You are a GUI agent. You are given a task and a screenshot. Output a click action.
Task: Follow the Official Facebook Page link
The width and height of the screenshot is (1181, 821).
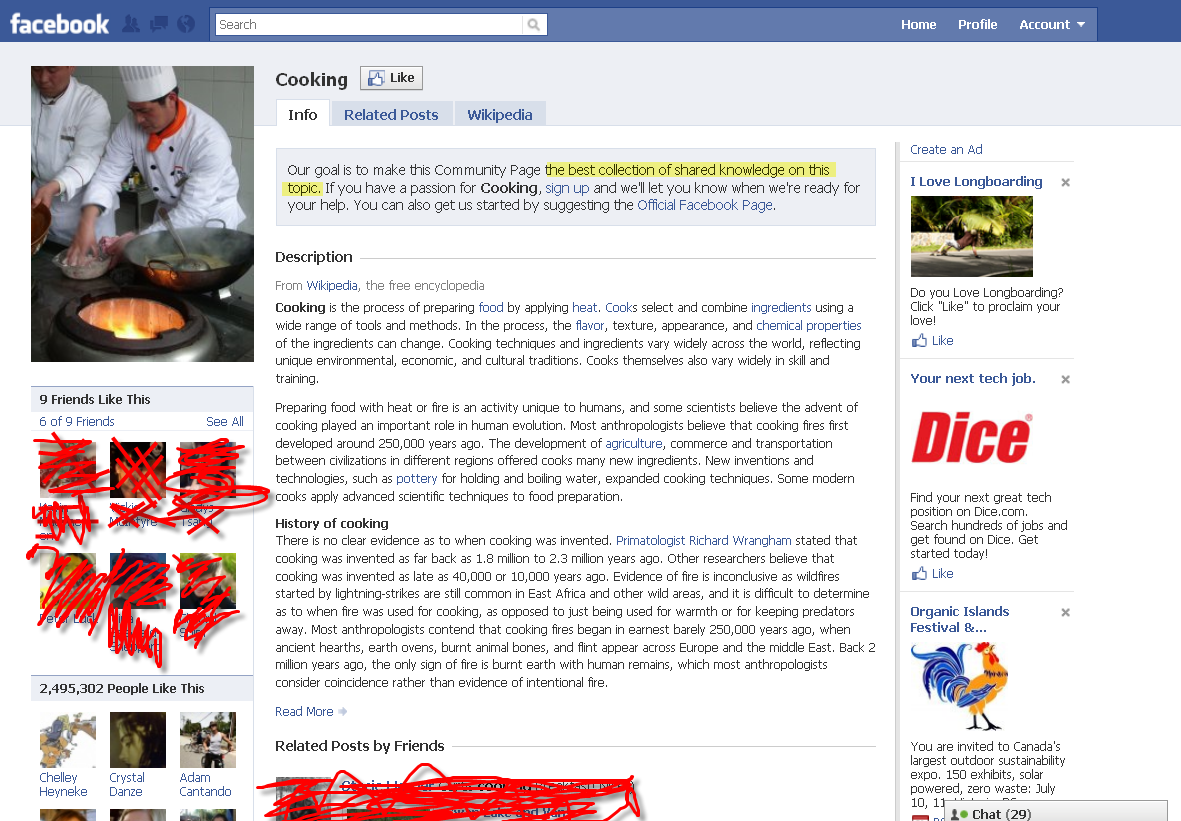704,205
